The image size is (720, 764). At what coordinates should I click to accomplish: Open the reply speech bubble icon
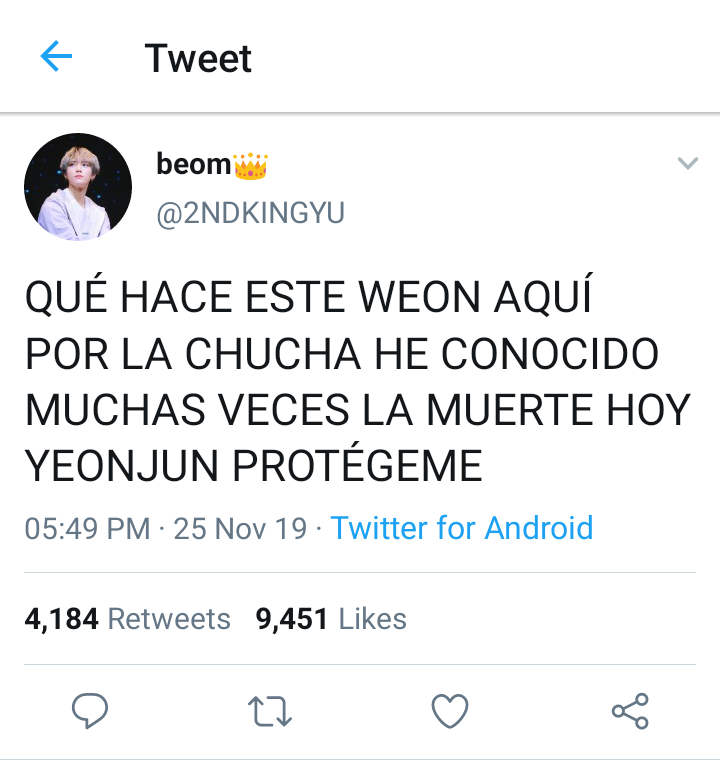pyautogui.click(x=90, y=710)
